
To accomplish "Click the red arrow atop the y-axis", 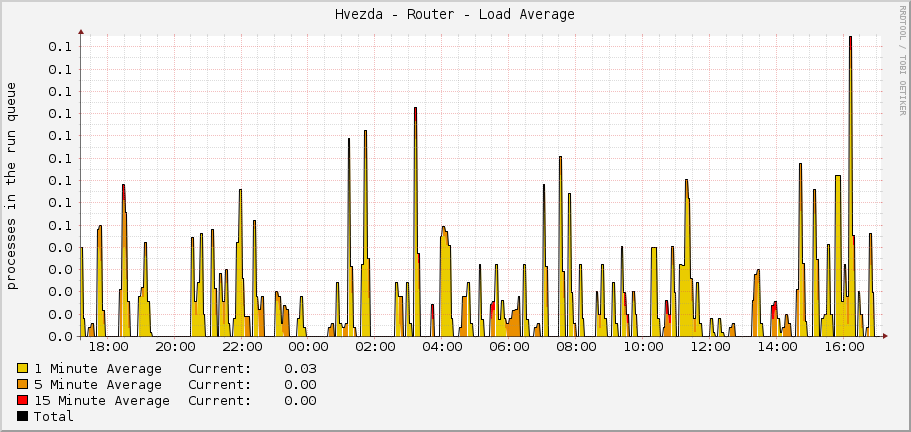I will [81, 32].
